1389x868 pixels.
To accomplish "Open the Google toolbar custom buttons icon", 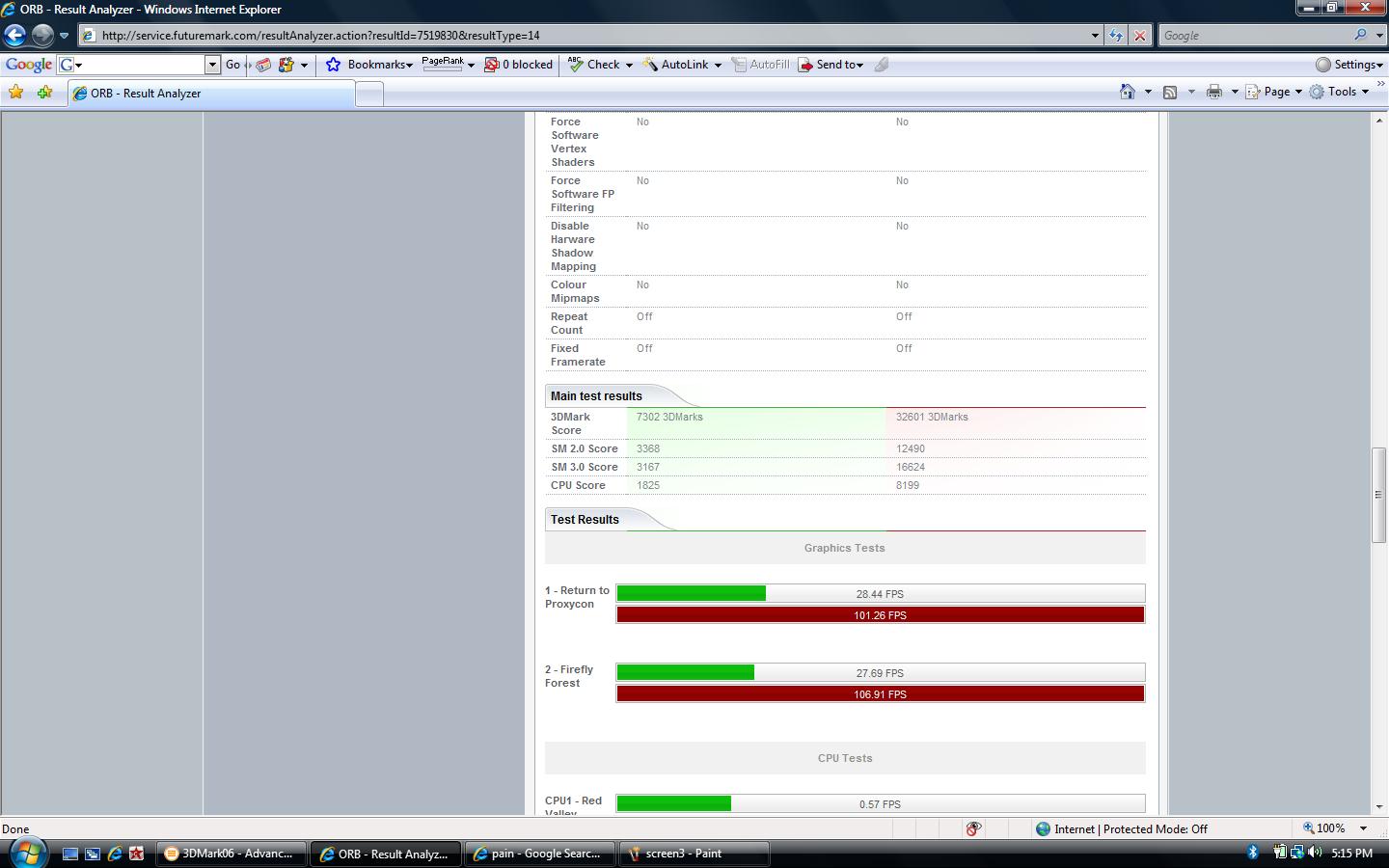I will [286, 65].
